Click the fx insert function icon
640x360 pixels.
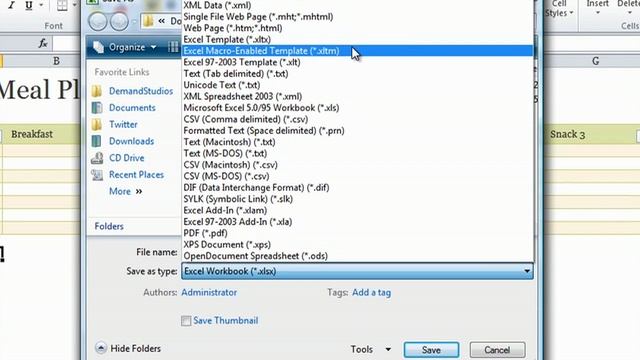(43, 43)
